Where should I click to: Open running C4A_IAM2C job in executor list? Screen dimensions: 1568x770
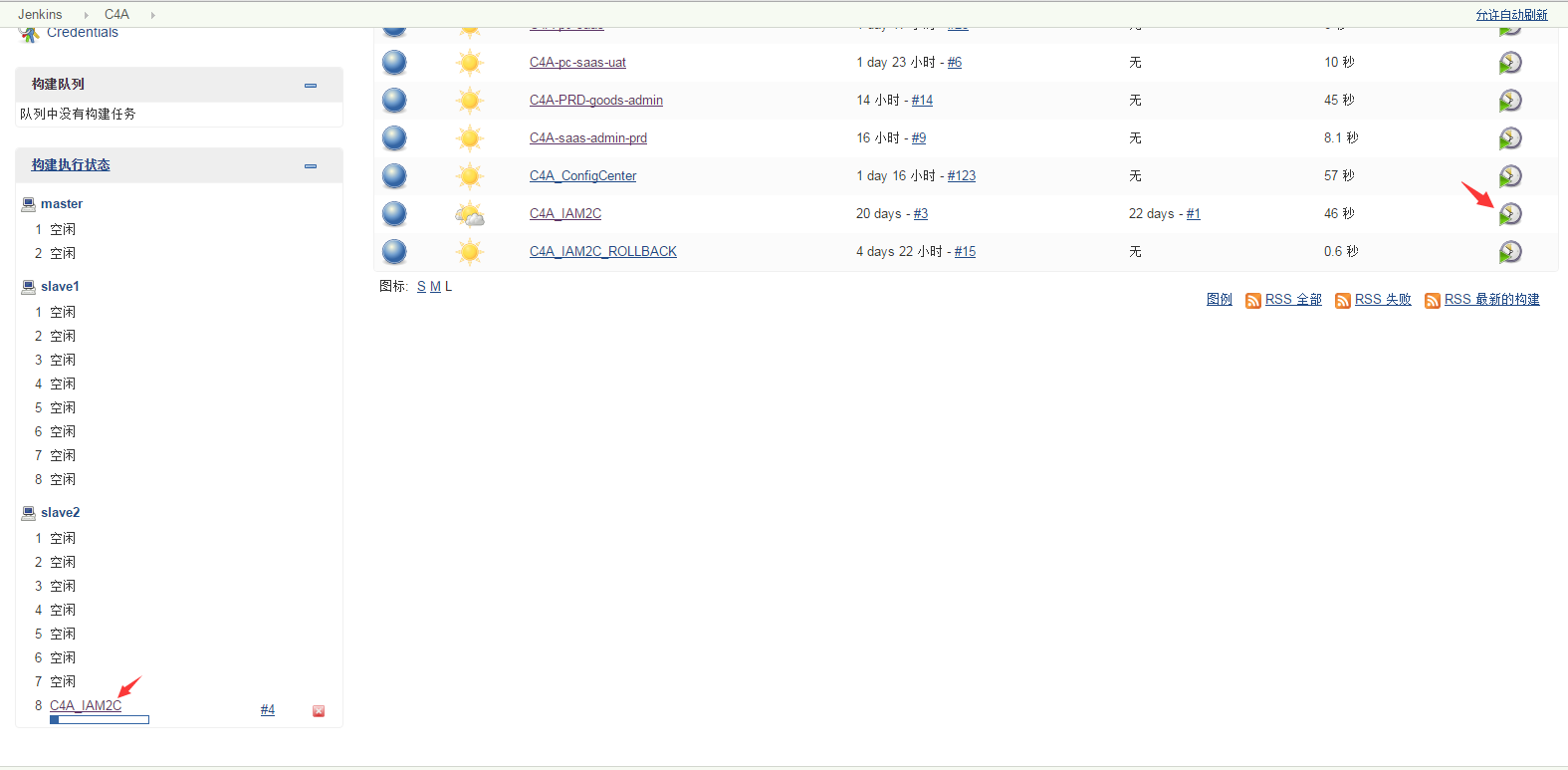click(x=86, y=706)
